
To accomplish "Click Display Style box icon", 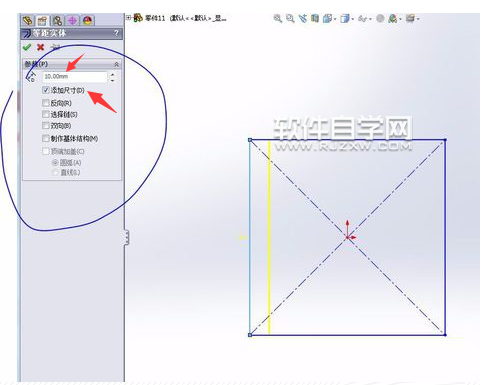I will click(344, 18).
